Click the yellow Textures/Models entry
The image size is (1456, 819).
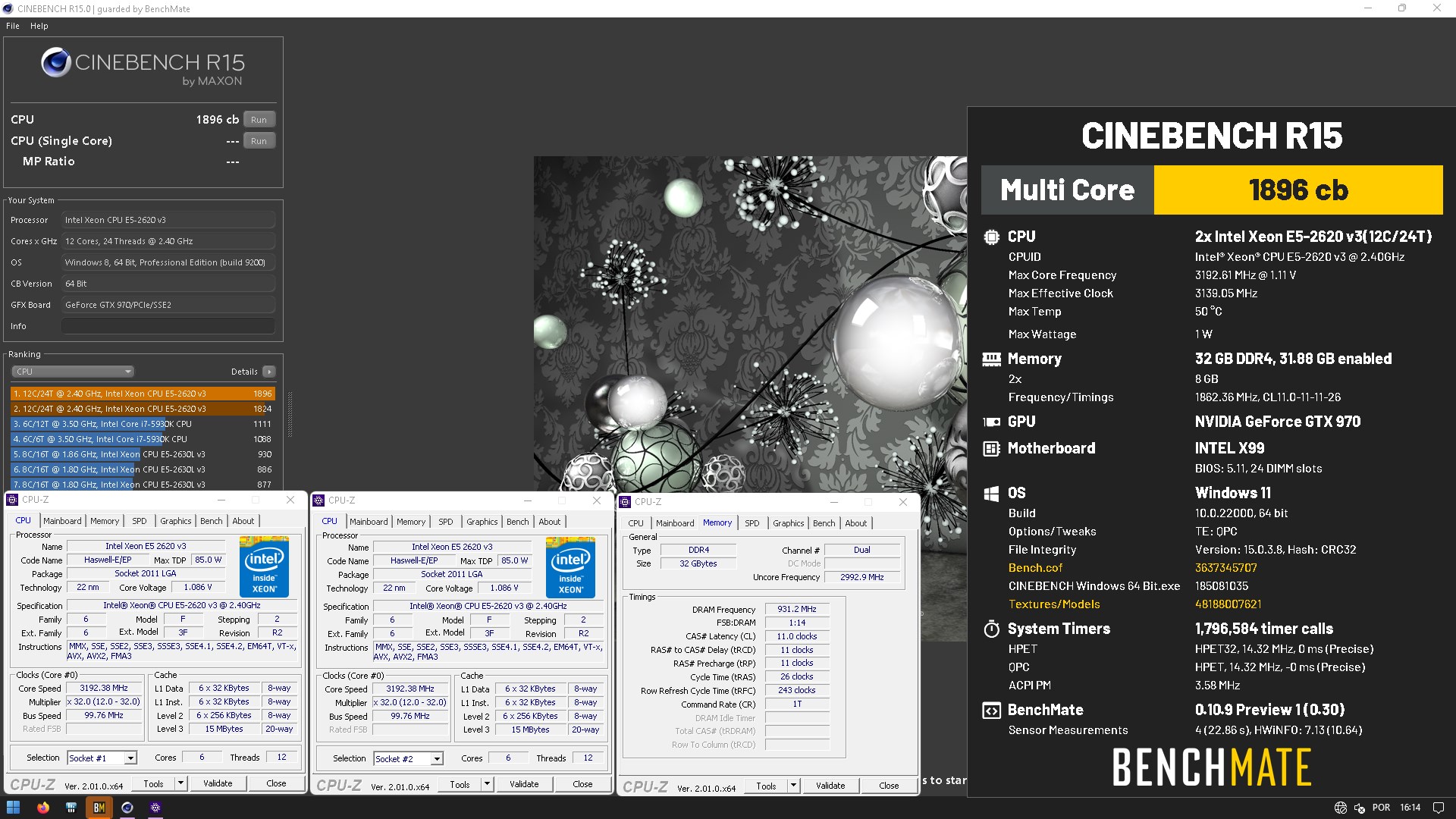tap(1054, 604)
